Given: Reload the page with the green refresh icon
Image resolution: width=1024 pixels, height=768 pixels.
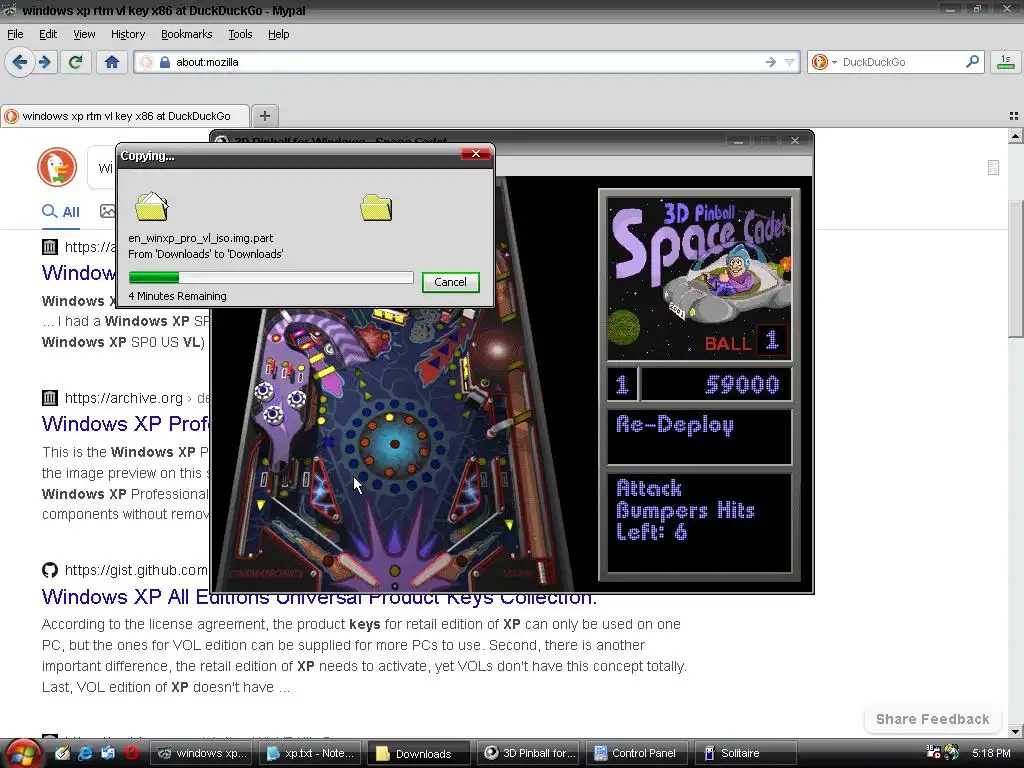Looking at the screenshot, I should 75,62.
